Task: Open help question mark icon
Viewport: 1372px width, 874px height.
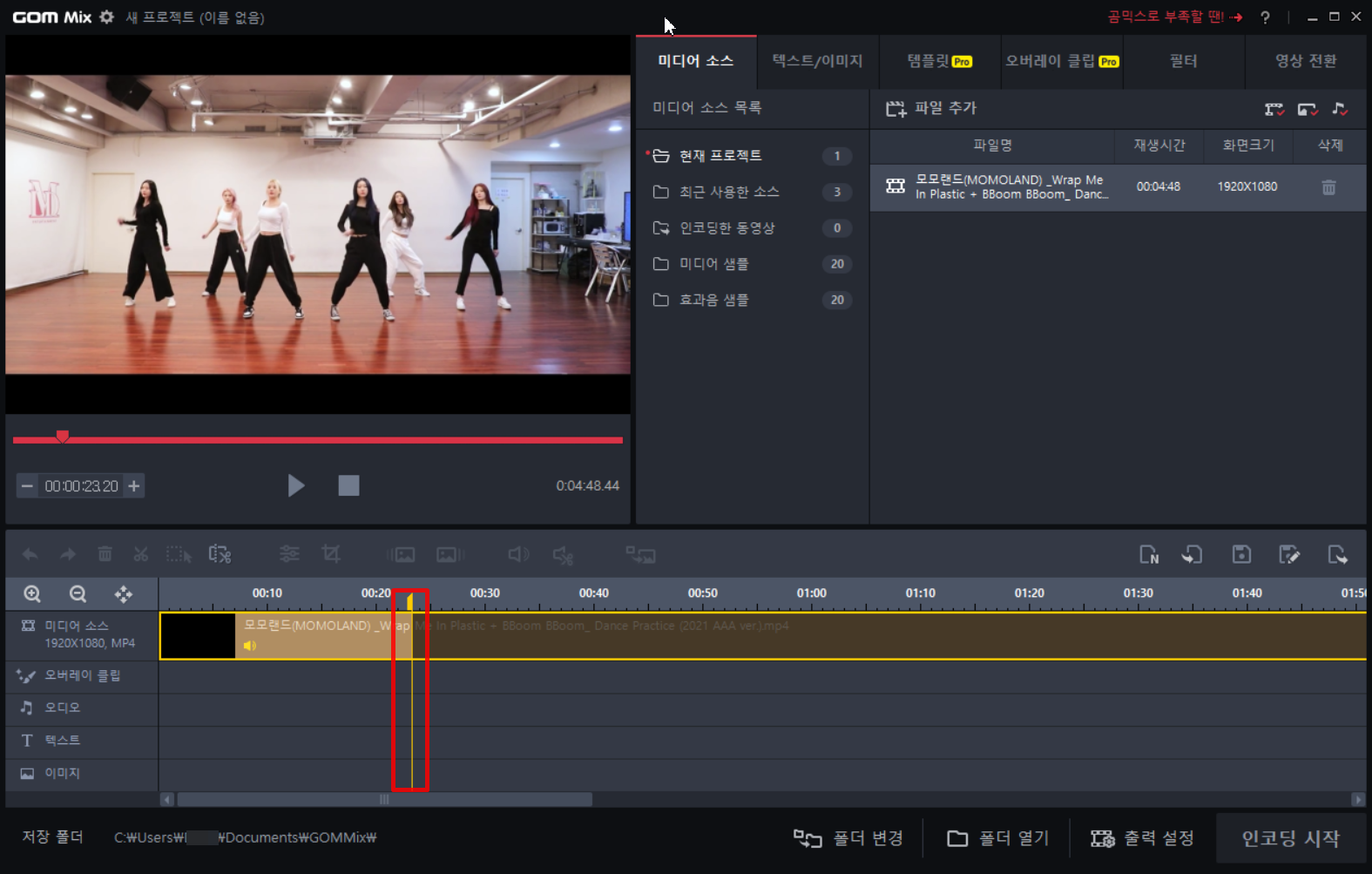Action: tap(1265, 17)
